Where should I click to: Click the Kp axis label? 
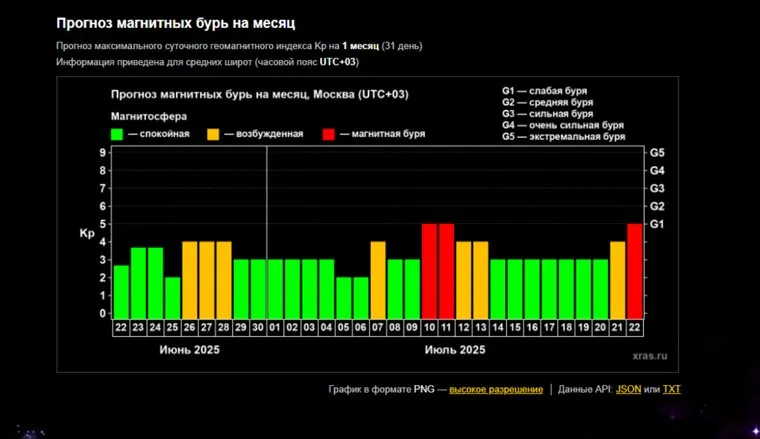click(x=87, y=233)
